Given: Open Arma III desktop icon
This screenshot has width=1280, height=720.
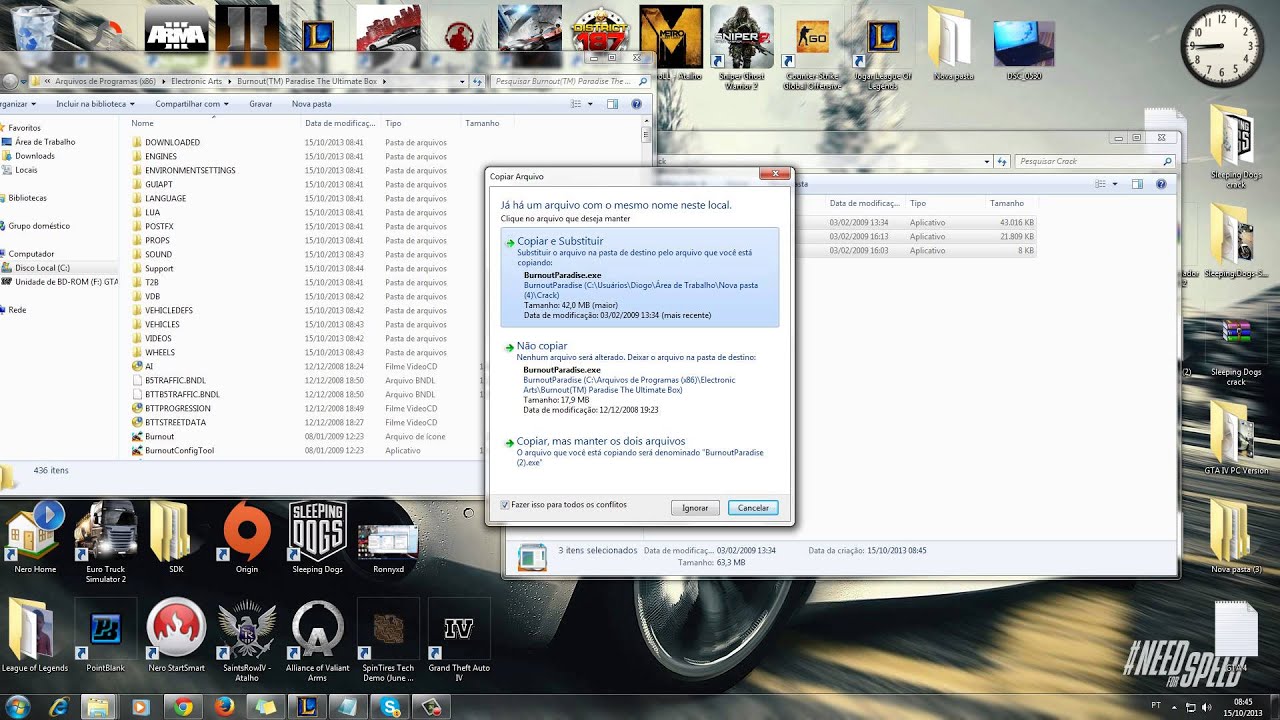Looking at the screenshot, I should [x=176, y=28].
